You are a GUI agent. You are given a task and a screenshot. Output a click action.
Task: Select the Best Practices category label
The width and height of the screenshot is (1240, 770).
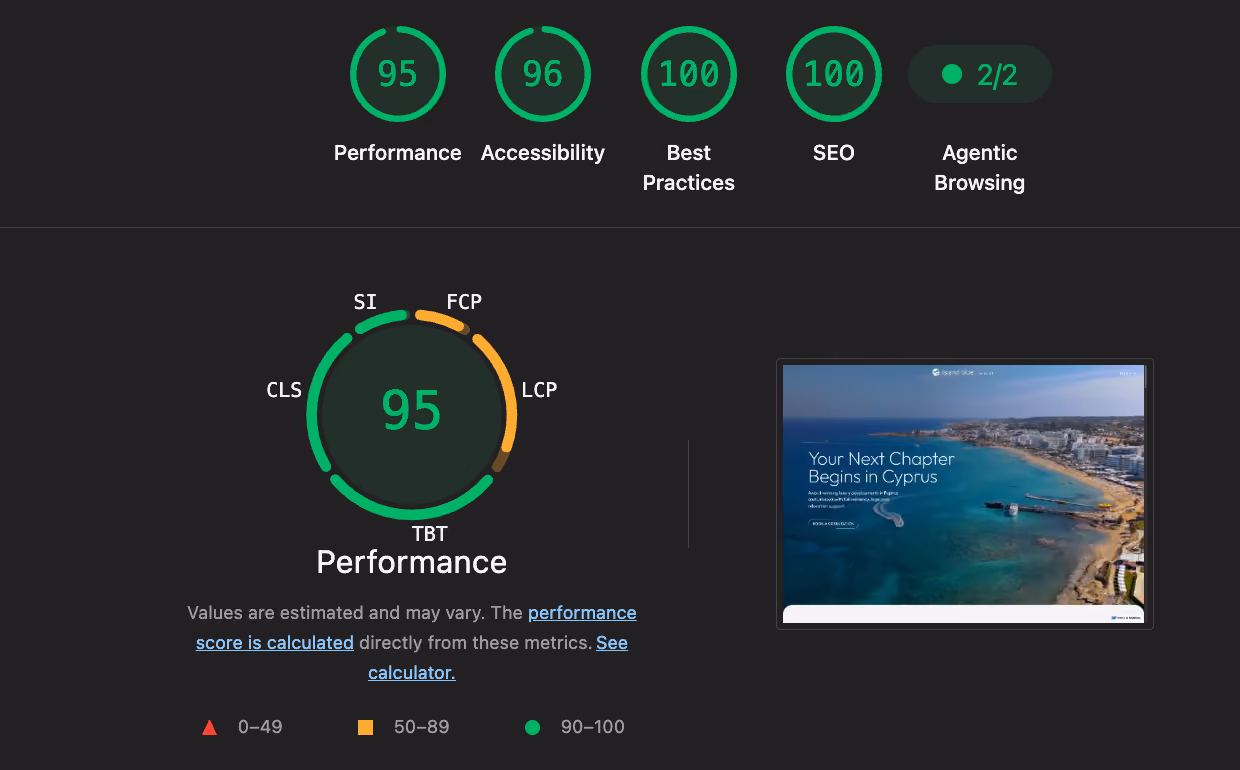click(689, 168)
